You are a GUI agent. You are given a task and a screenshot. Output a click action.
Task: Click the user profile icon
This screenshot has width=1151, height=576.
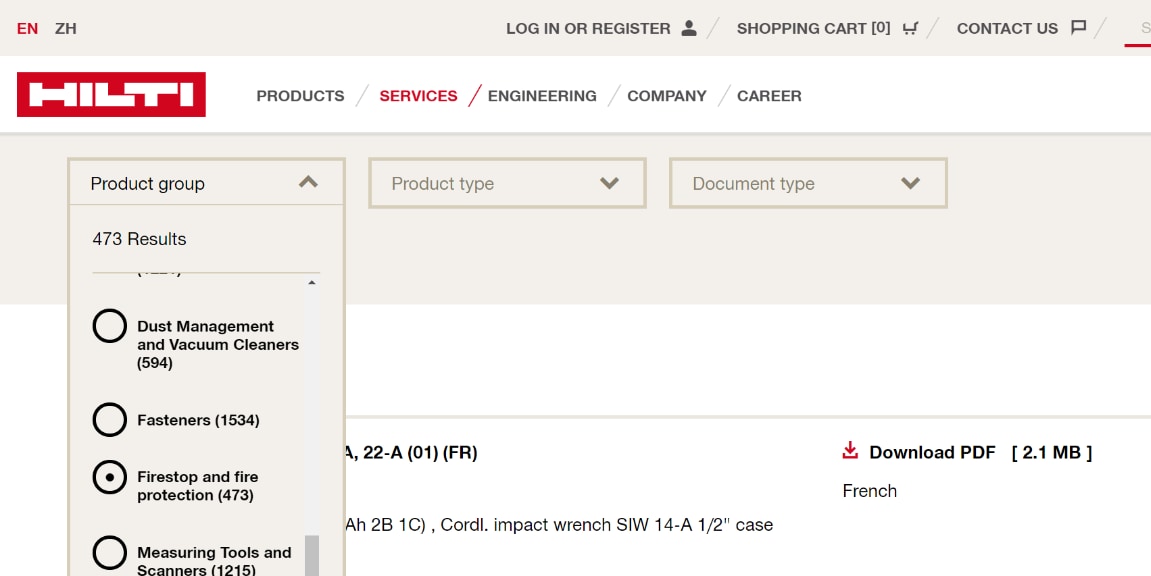coord(689,28)
